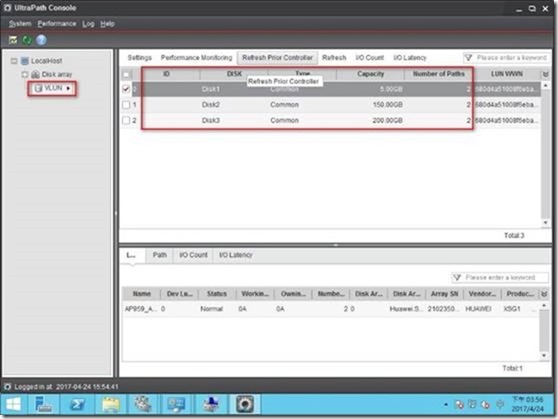Click the green refresh icon in toolbar
This screenshot has height=419, width=558.
pyautogui.click(x=27, y=40)
